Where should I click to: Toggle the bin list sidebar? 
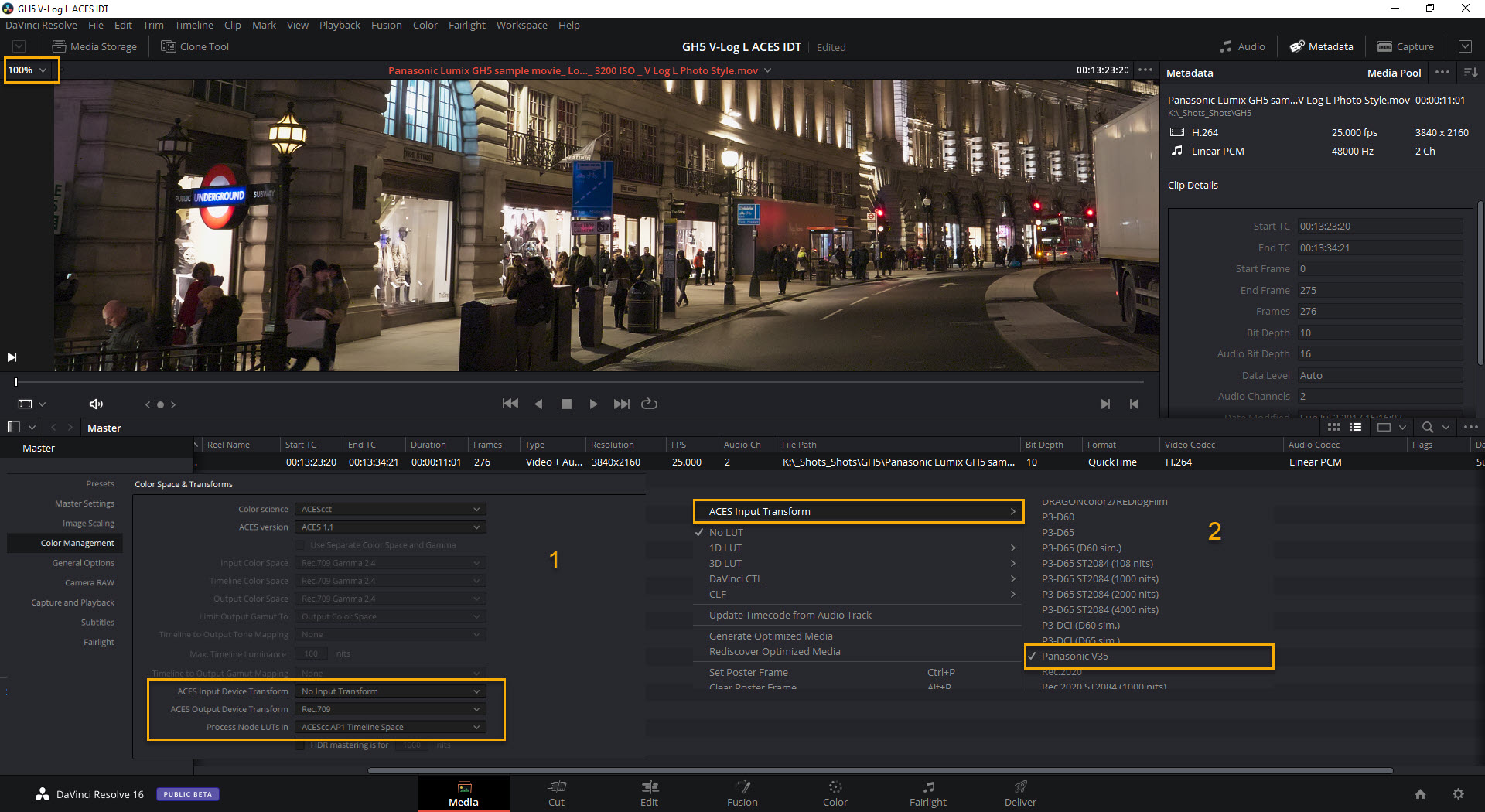(x=14, y=427)
